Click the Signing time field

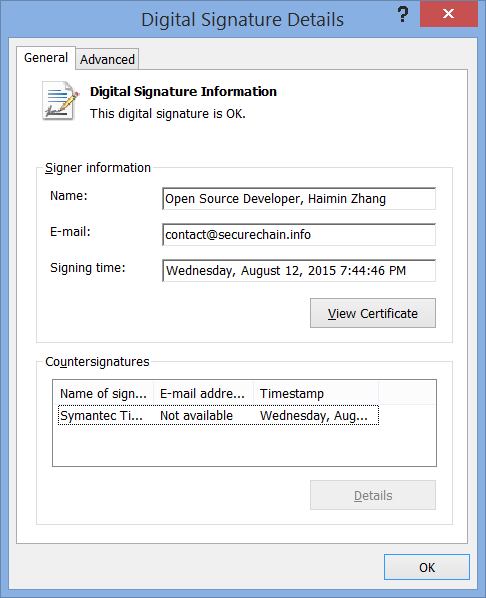[x=299, y=270]
